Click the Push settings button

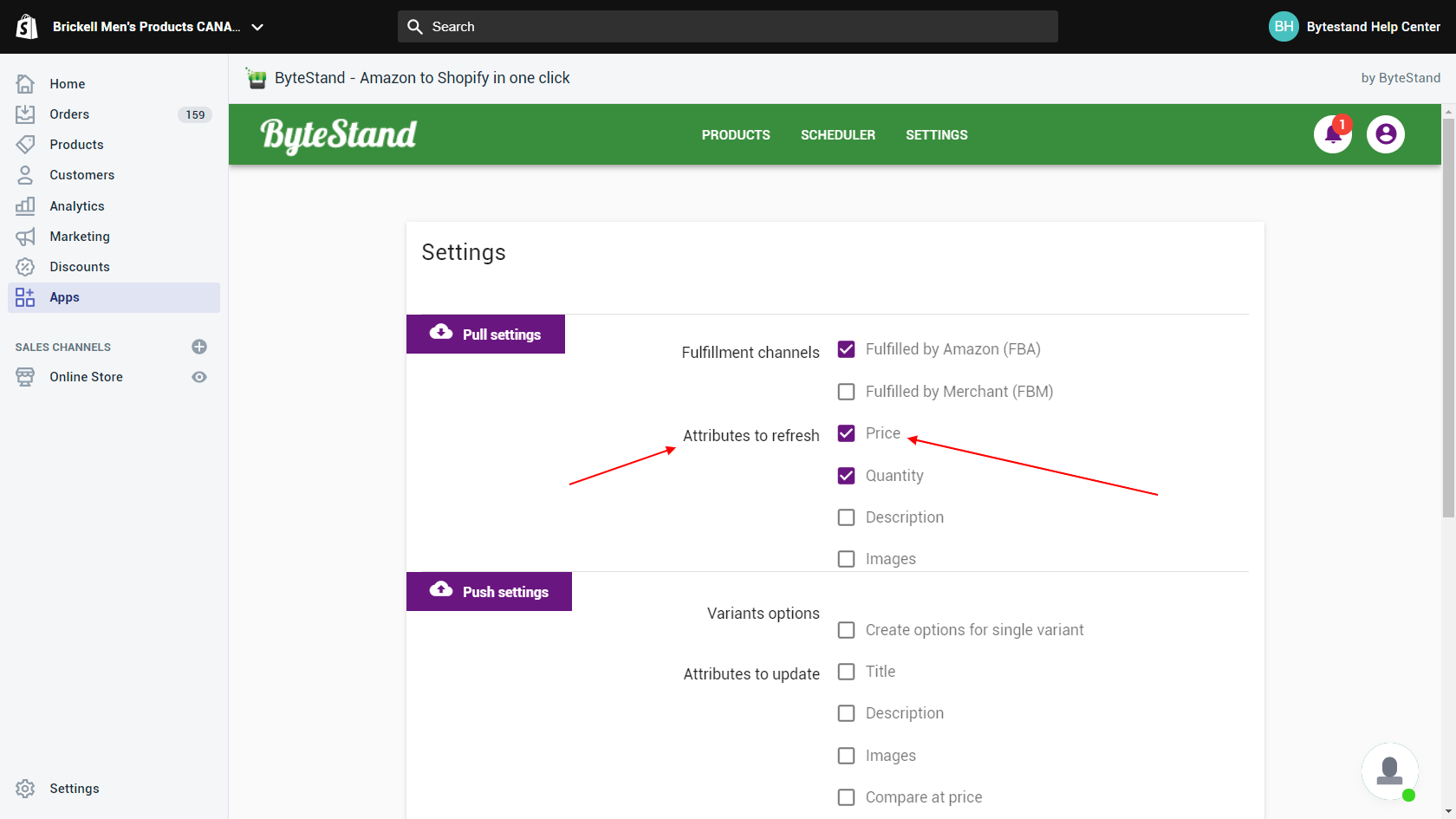point(489,591)
